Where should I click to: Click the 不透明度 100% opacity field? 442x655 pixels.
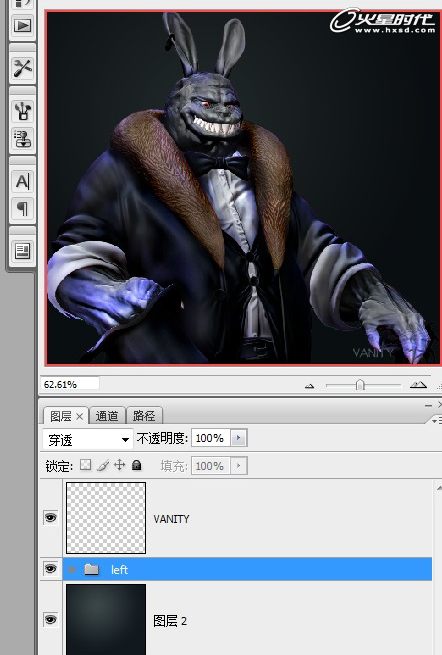[x=211, y=438]
